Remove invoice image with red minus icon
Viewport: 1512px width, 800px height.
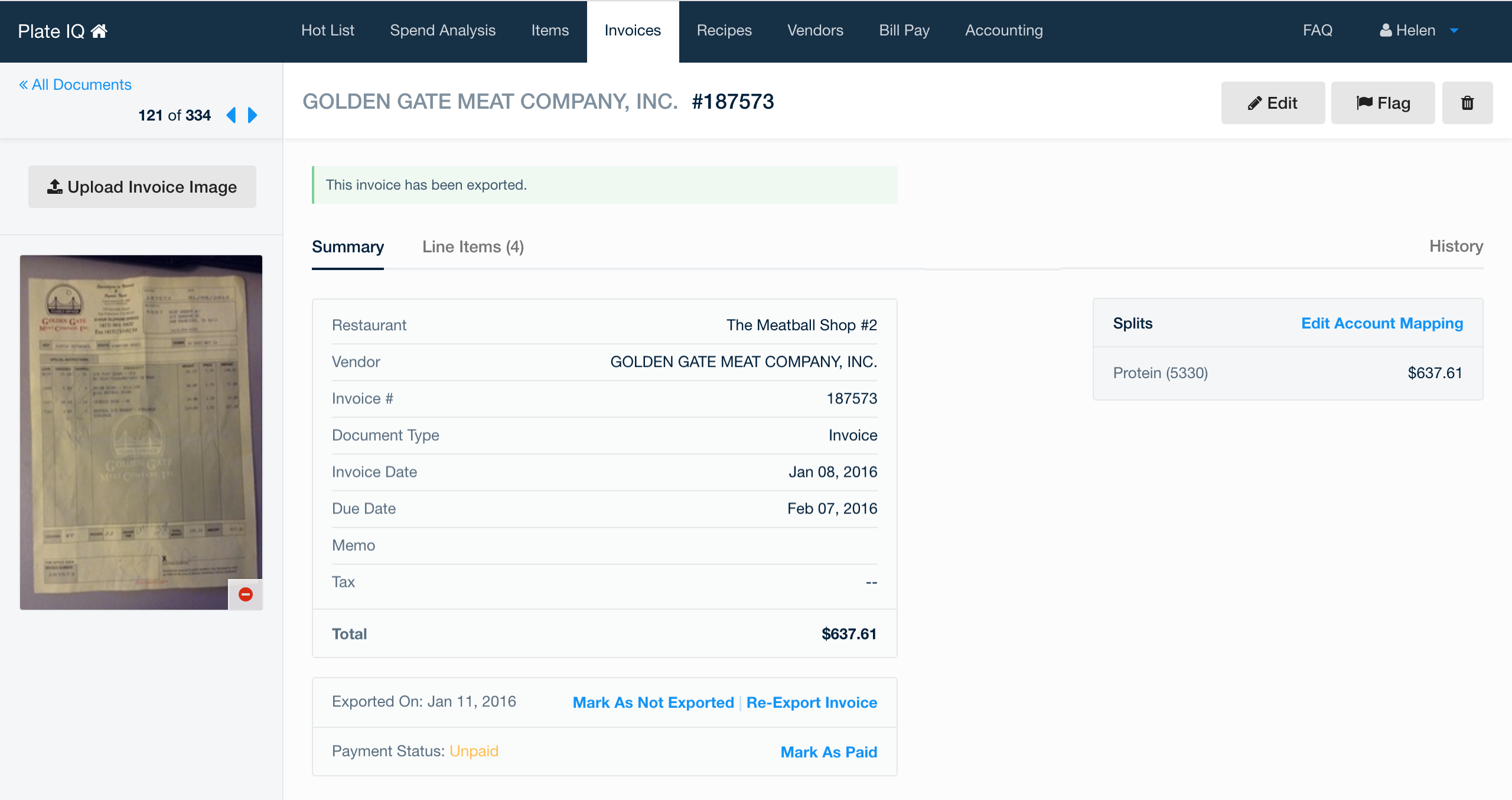click(246, 594)
